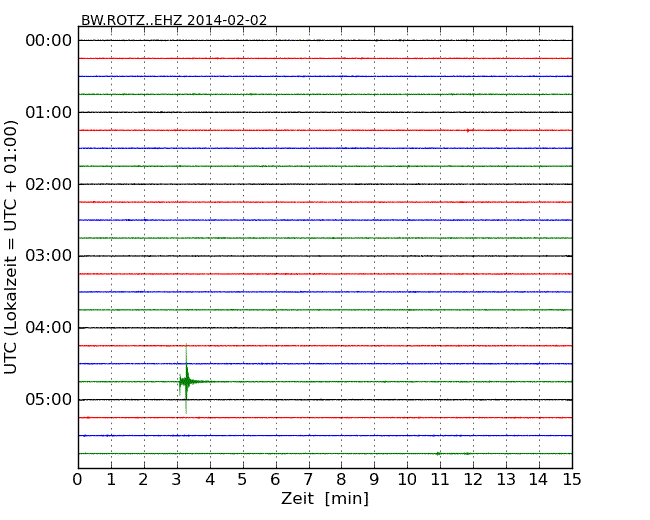
Task: Click the small red blip near minute 12
Action: [468, 130]
